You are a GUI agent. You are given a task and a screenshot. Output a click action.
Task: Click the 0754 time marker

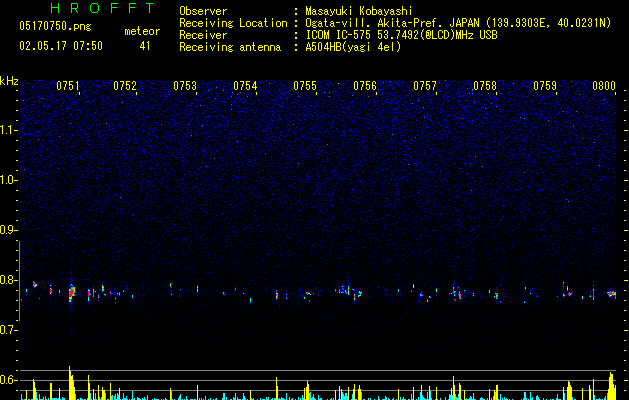click(x=245, y=85)
